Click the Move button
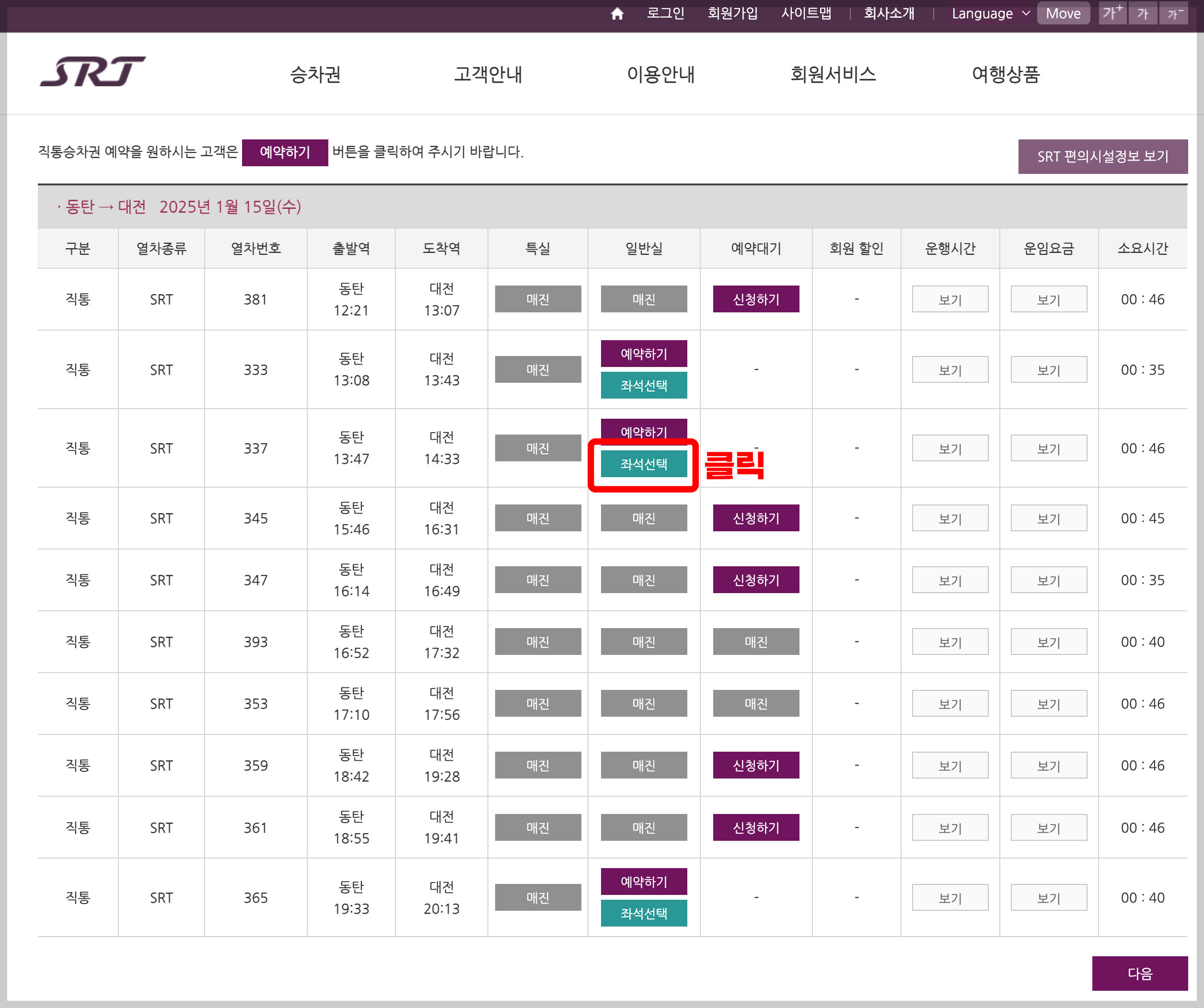1204x1008 pixels. 1063,13
